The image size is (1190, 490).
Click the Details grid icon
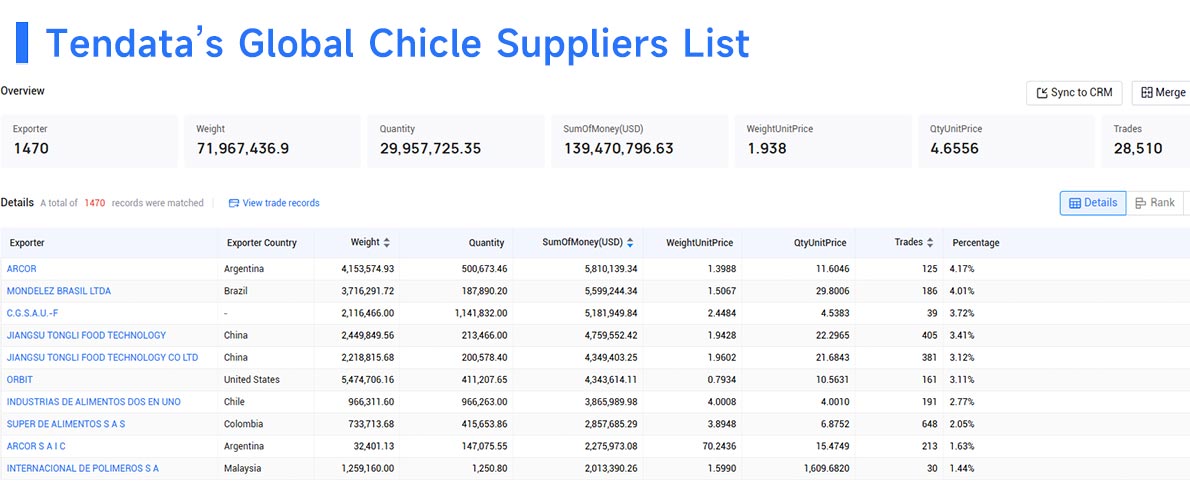coord(1075,203)
